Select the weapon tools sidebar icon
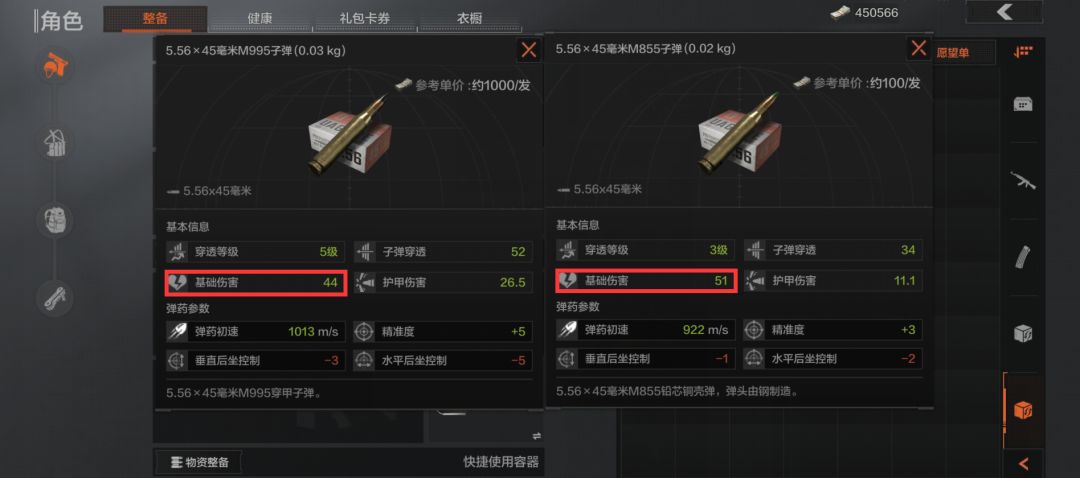This screenshot has width=1080, height=478. [x=54, y=298]
